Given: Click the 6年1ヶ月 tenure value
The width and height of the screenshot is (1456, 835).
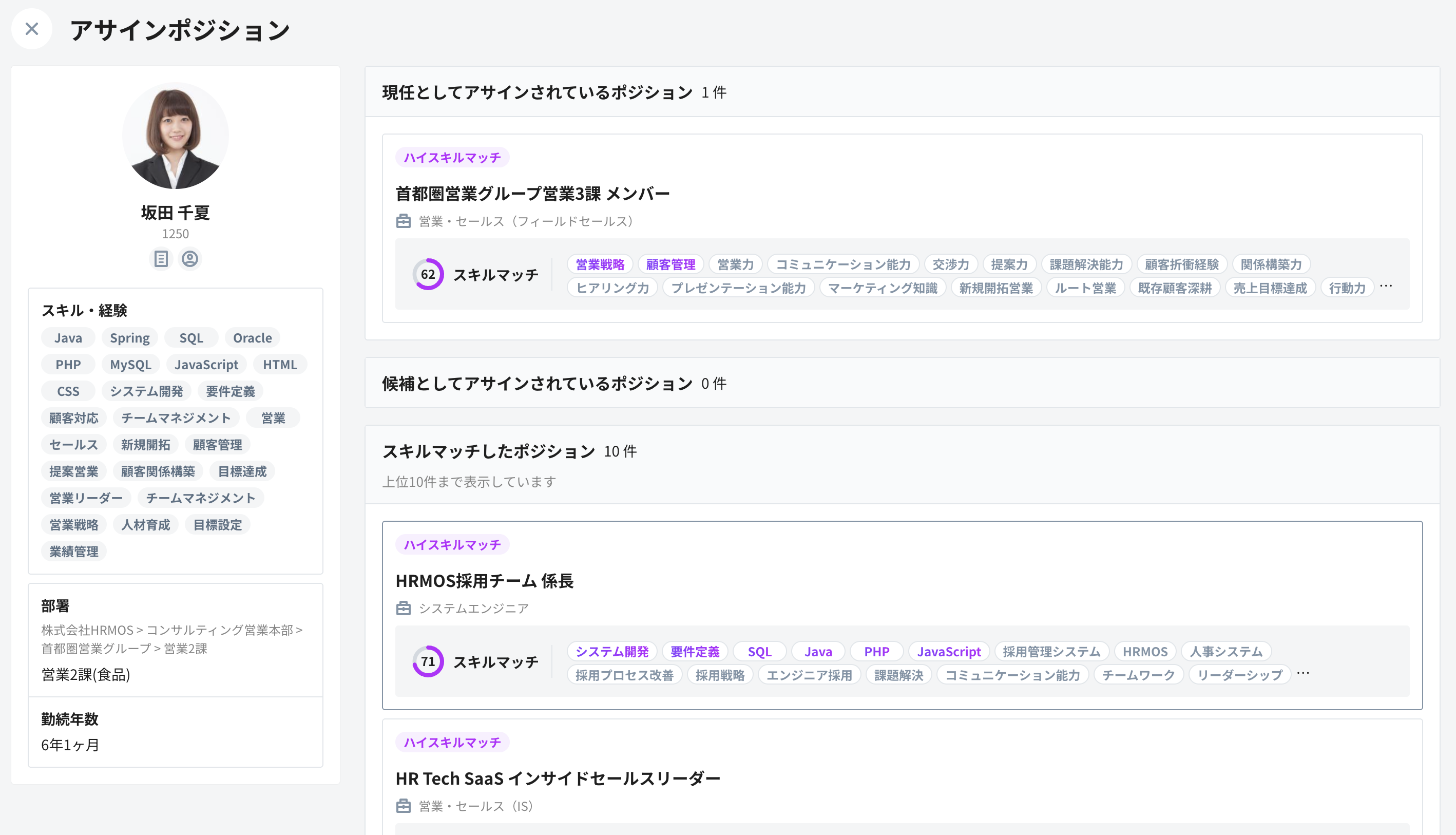Looking at the screenshot, I should [x=70, y=745].
